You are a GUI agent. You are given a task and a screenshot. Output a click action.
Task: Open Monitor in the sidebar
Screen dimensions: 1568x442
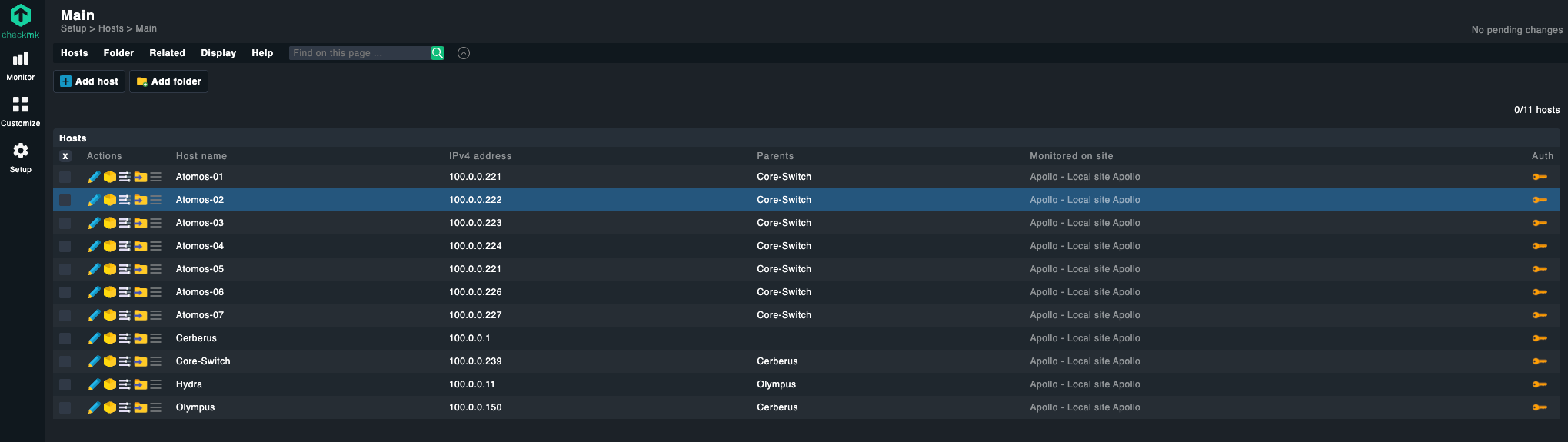(21, 66)
